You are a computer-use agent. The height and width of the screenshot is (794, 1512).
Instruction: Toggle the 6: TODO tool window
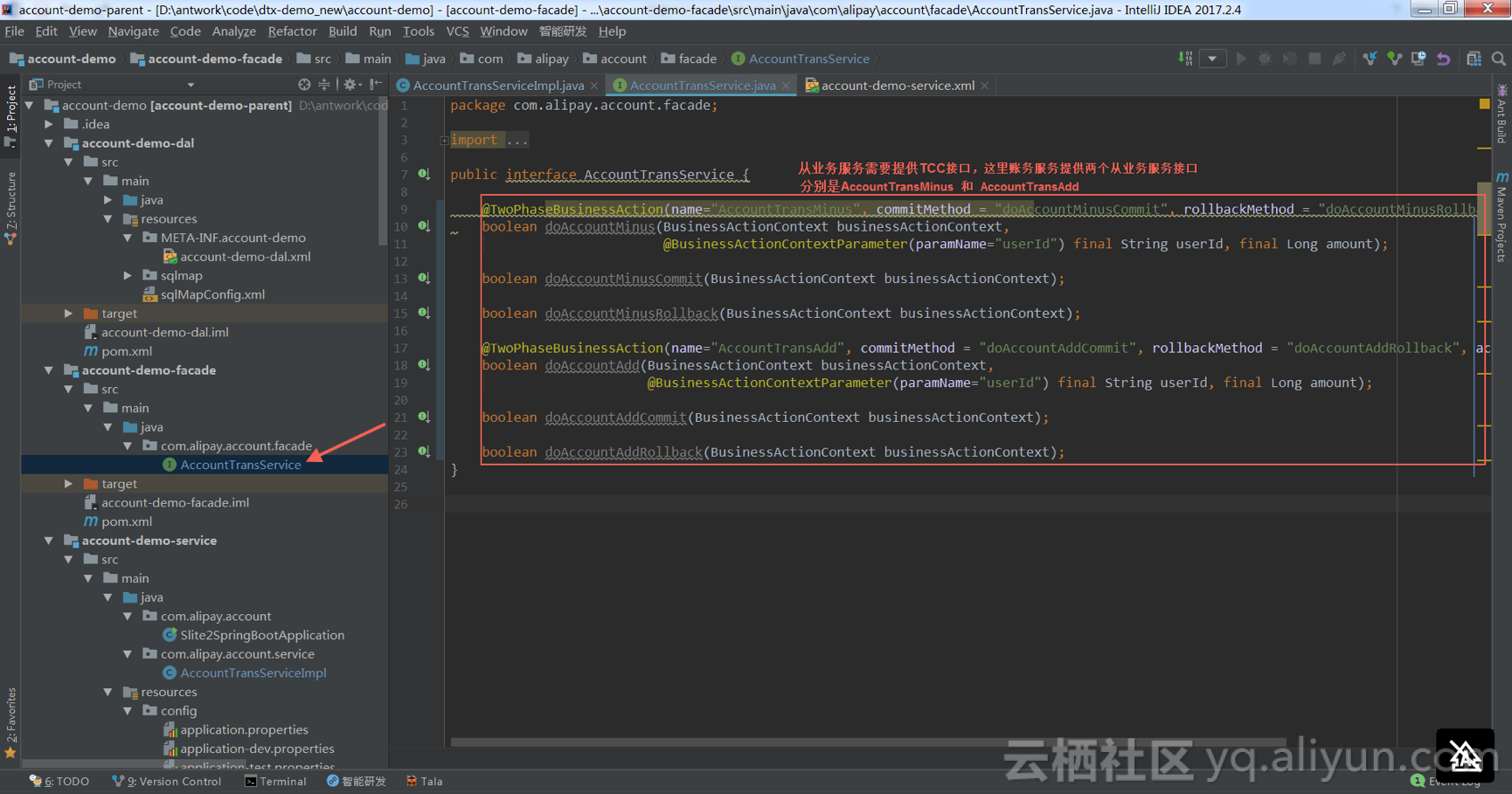[x=59, y=781]
